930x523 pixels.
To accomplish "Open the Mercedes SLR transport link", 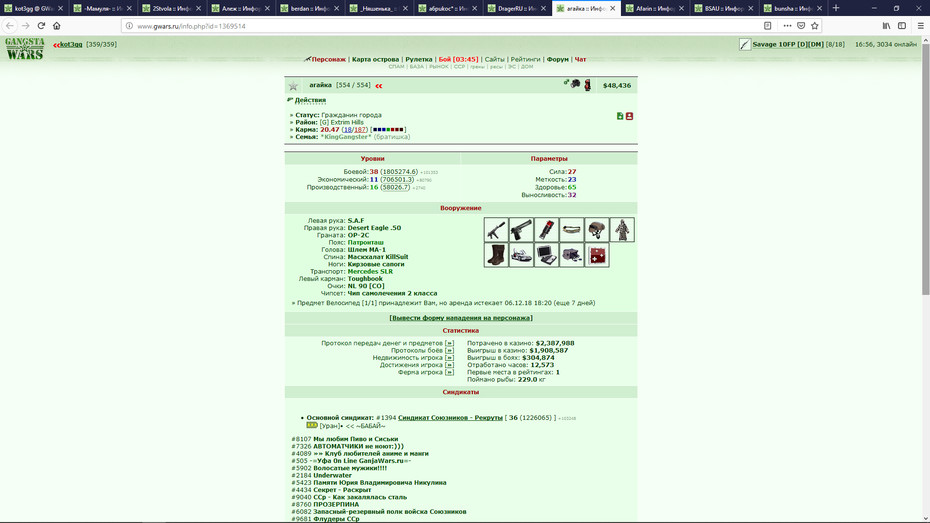I will point(370,272).
